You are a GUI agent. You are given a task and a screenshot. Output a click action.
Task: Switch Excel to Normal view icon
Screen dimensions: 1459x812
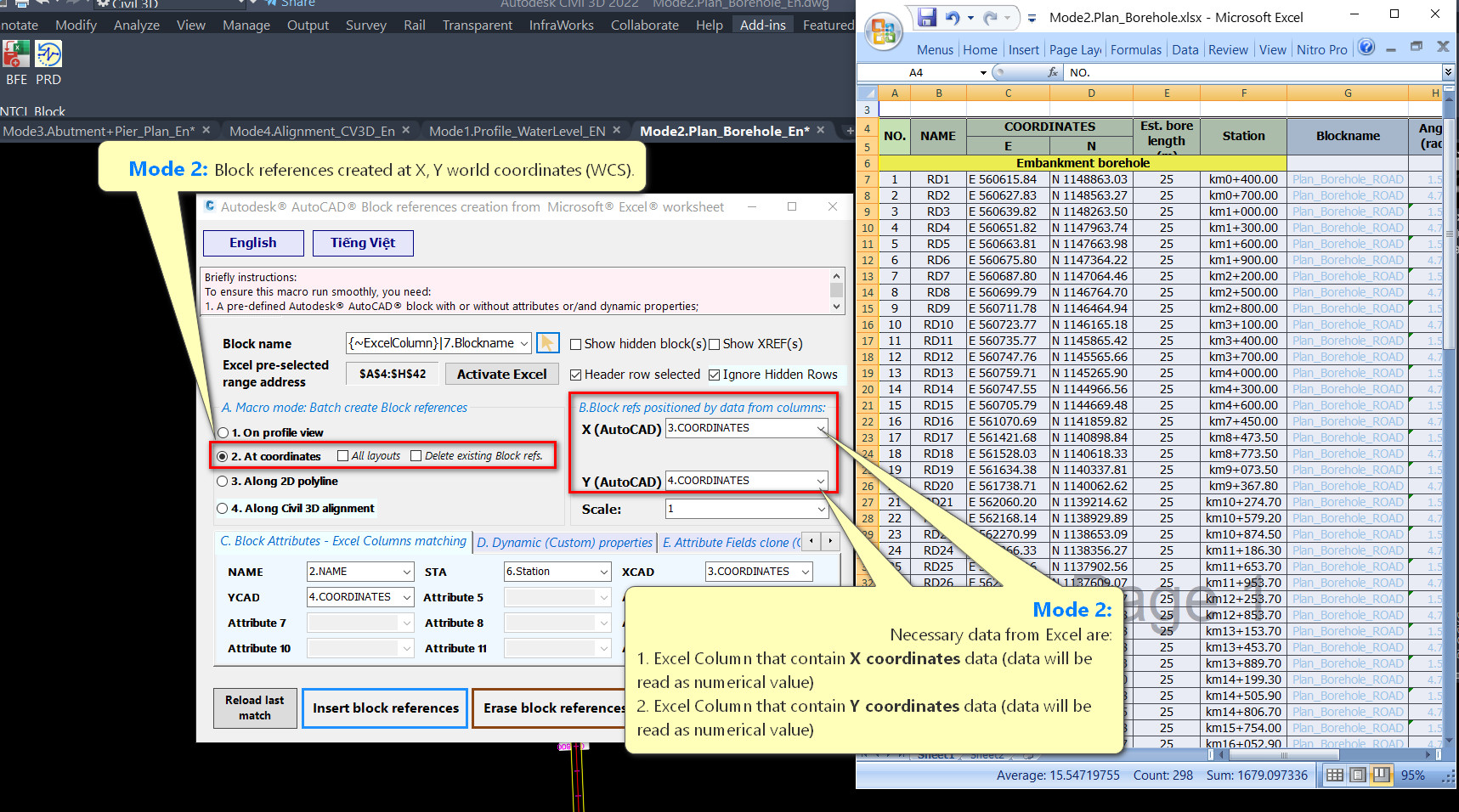coord(1335,775)
